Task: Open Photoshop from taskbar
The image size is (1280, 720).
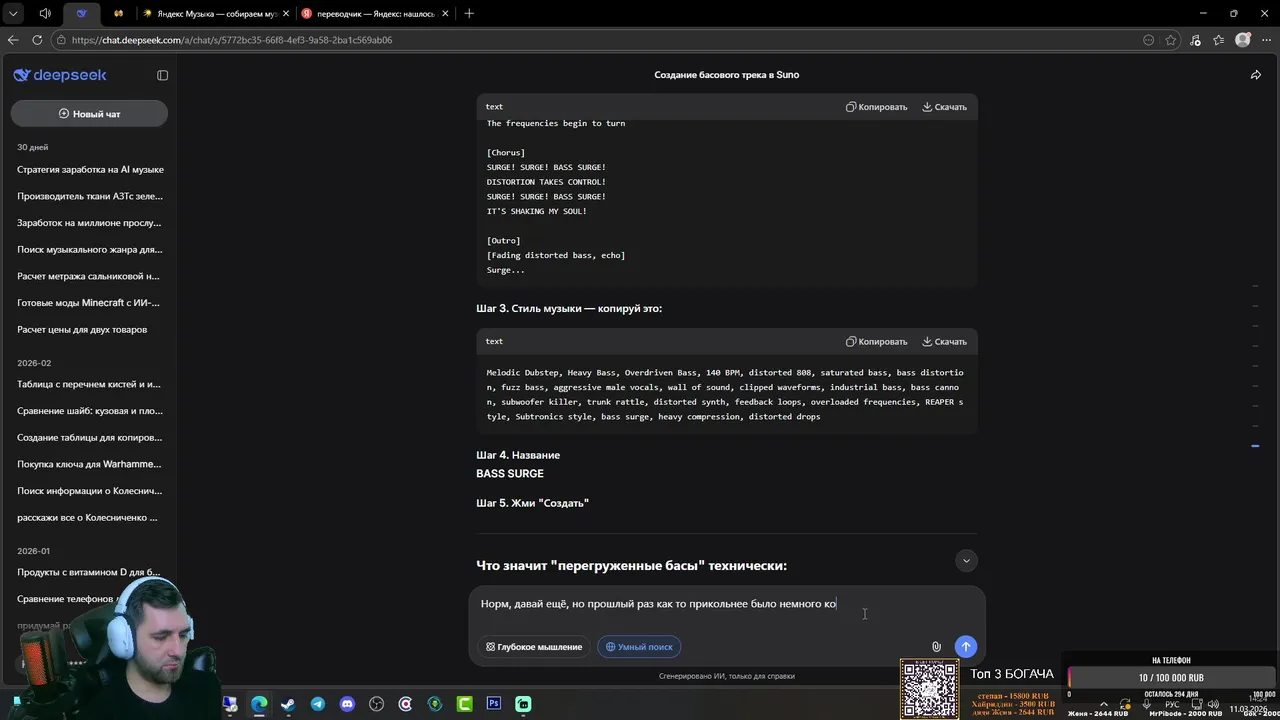Action: (x=494, y=704)
